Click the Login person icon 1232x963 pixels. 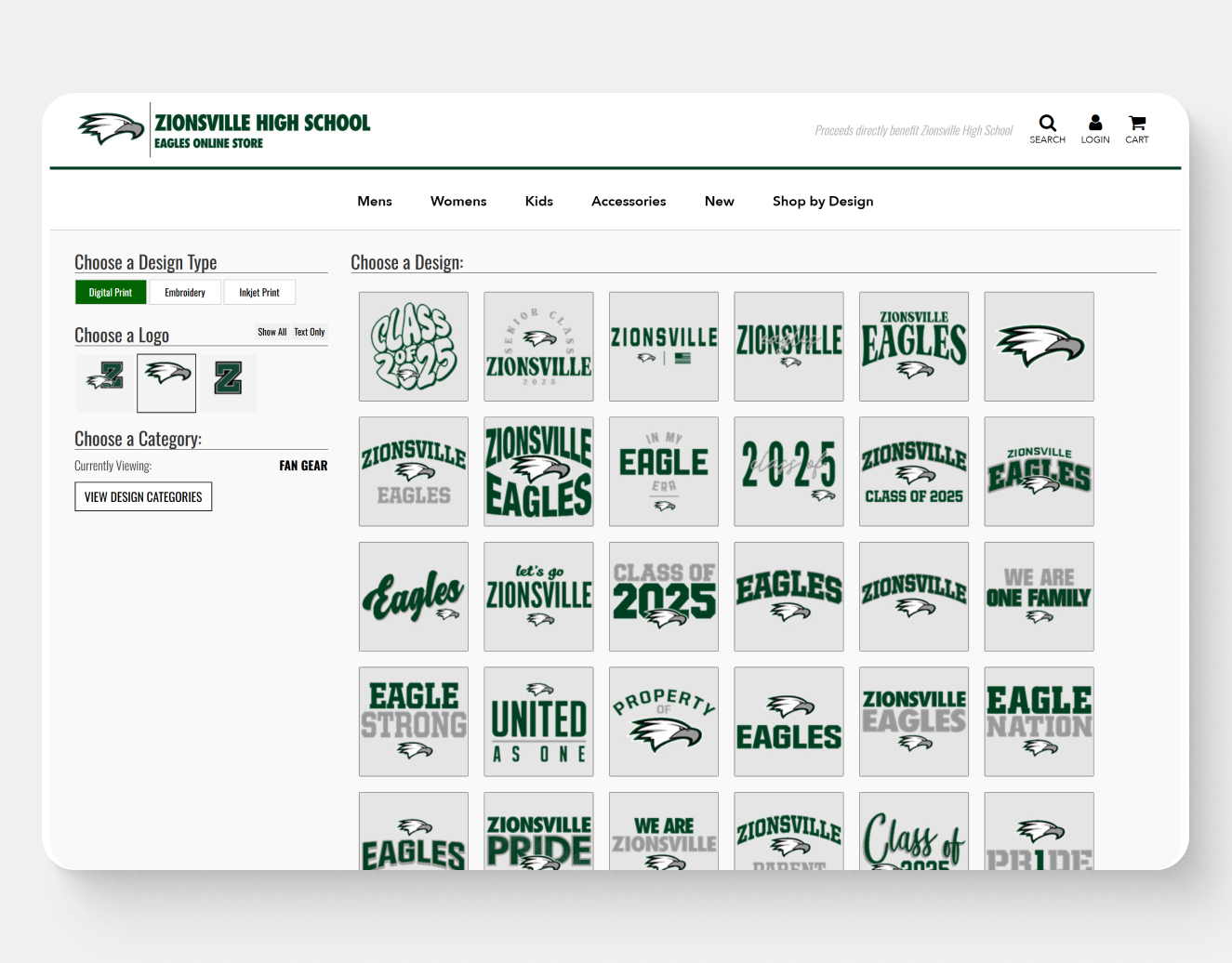1095,129
